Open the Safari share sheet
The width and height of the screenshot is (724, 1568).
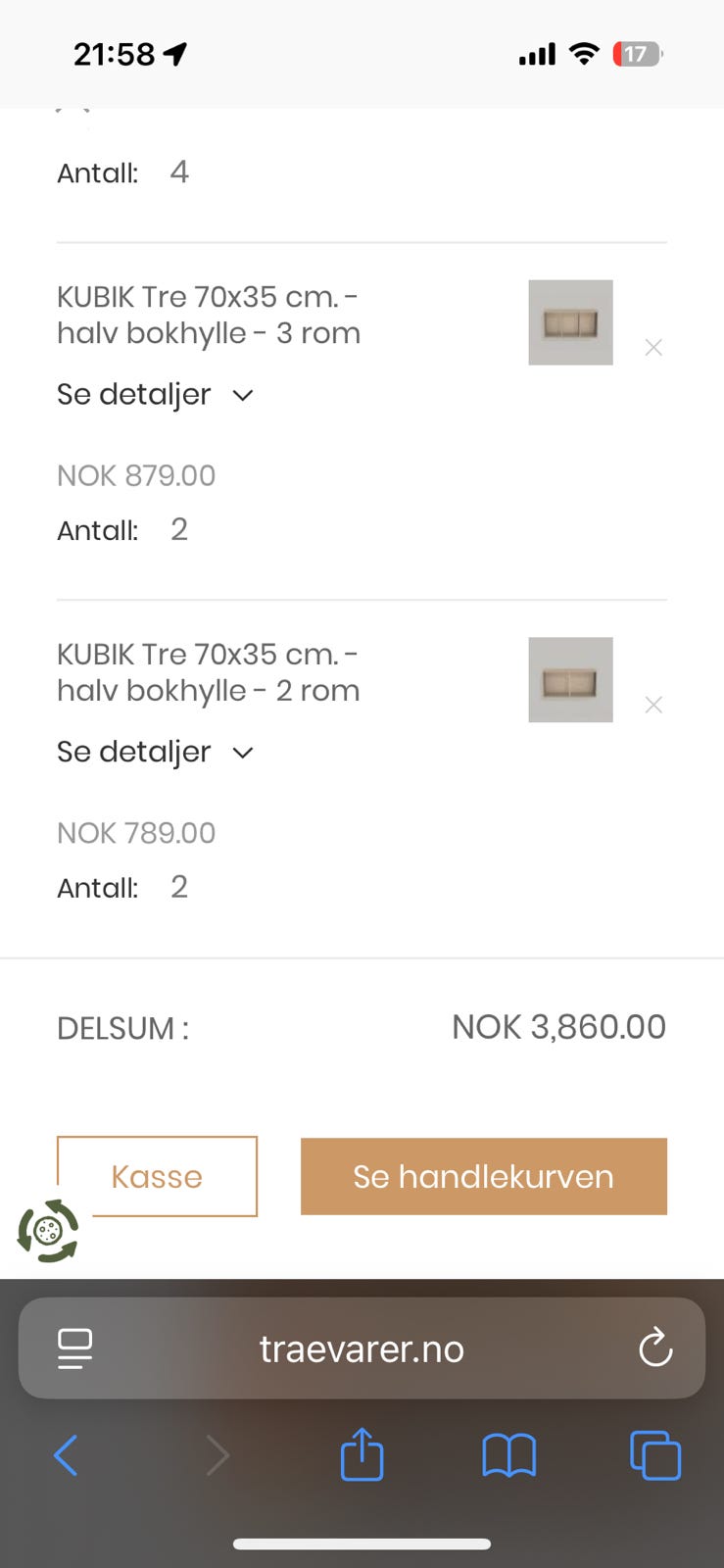pyautogui.click(x=362, y=1453)
